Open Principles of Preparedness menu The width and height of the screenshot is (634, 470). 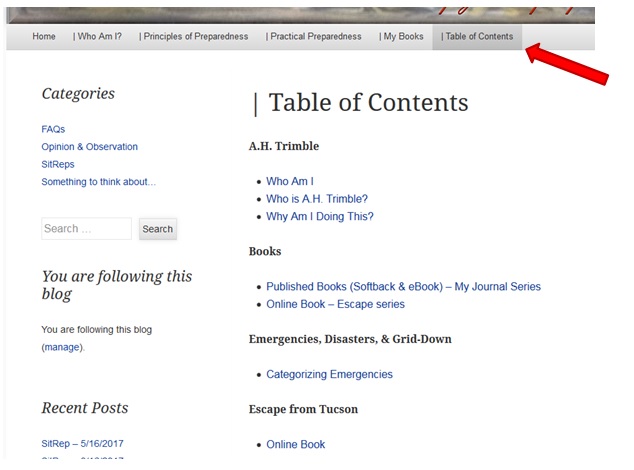pyautogui.click(x=193, y=37)
